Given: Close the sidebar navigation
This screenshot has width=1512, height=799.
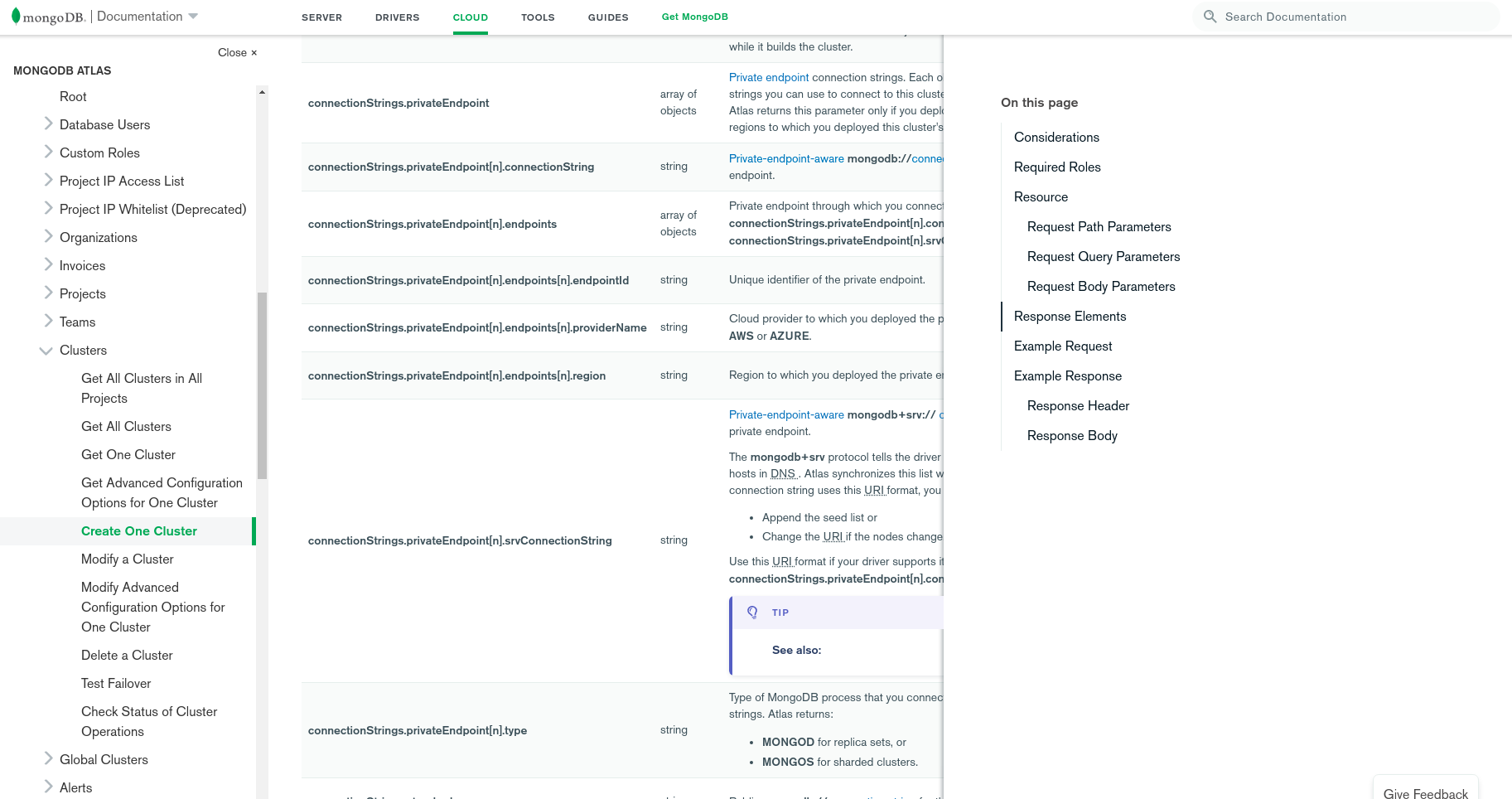Looking at the screenshot, I should coord(237,52).
